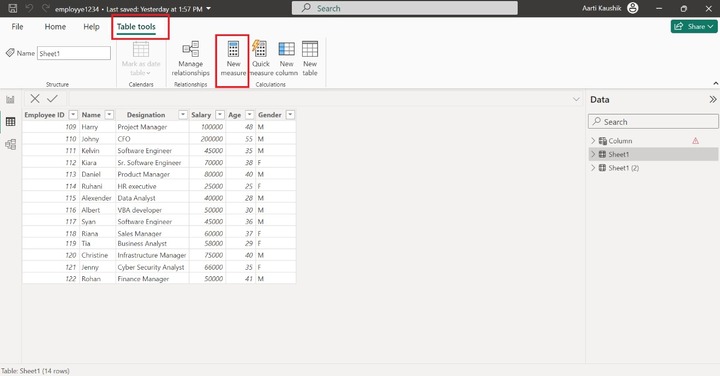The image size is (720, 376).
Task: Expand the formula bar chevron
Action: [x=576, y=99]
